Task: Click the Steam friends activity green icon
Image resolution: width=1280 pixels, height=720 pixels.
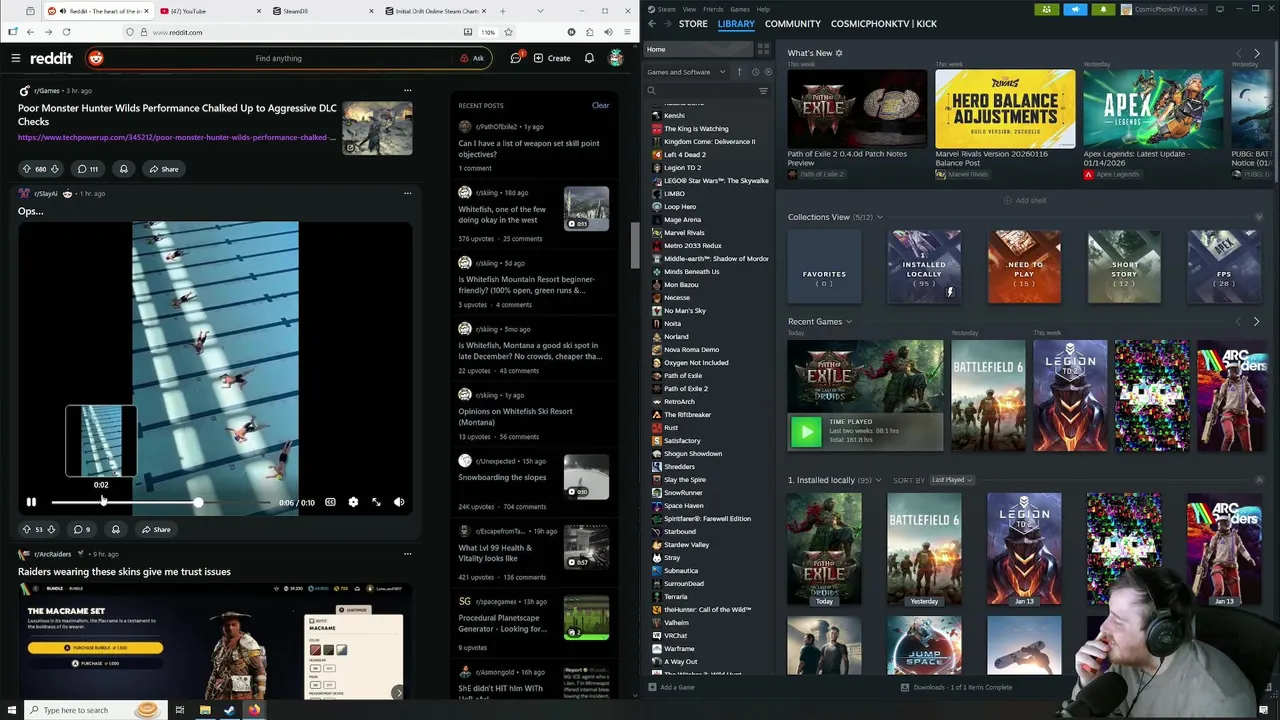Action: pyautogui.click(x=1046, y=9)
